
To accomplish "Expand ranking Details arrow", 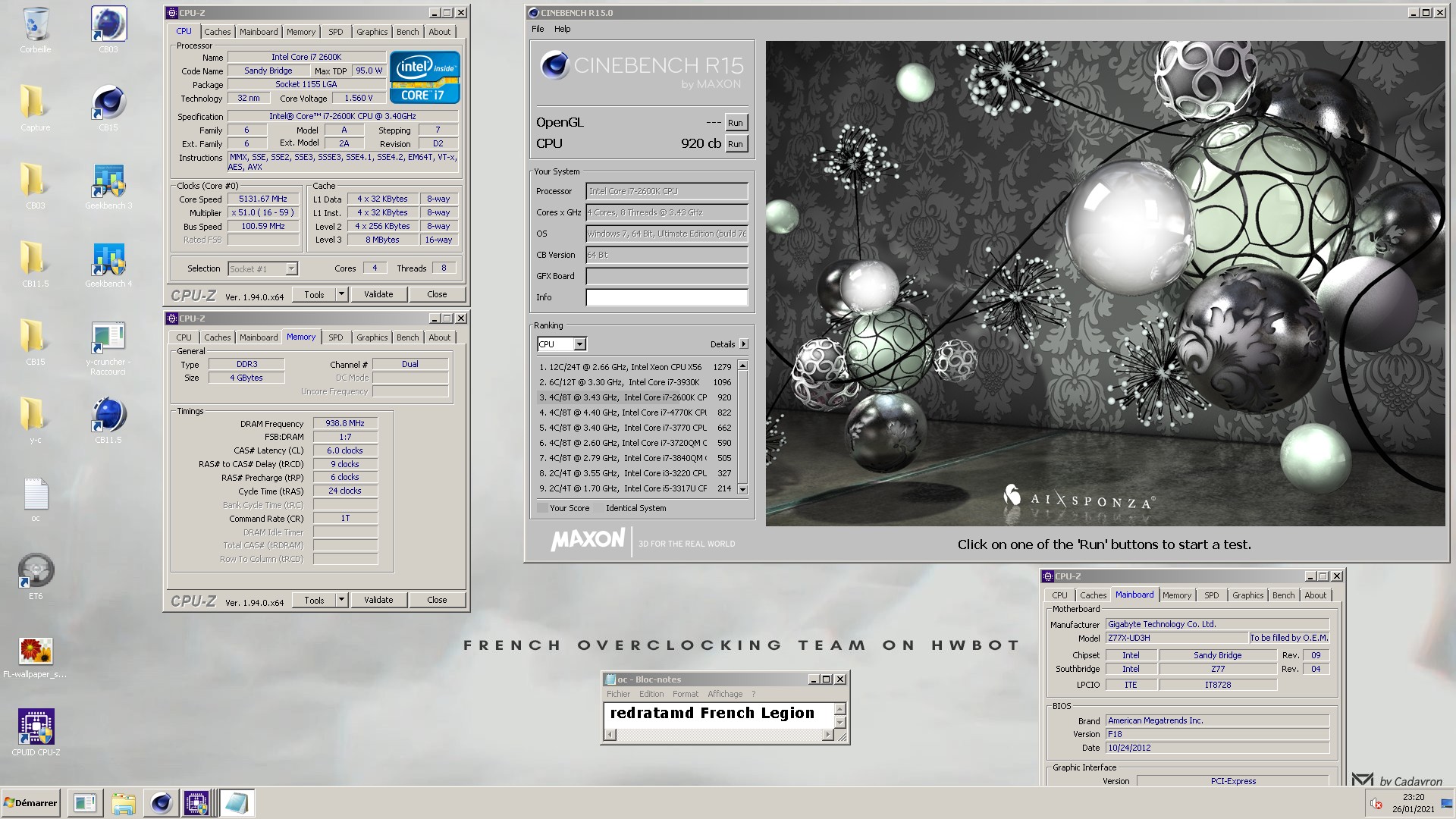I will (744, 344).
